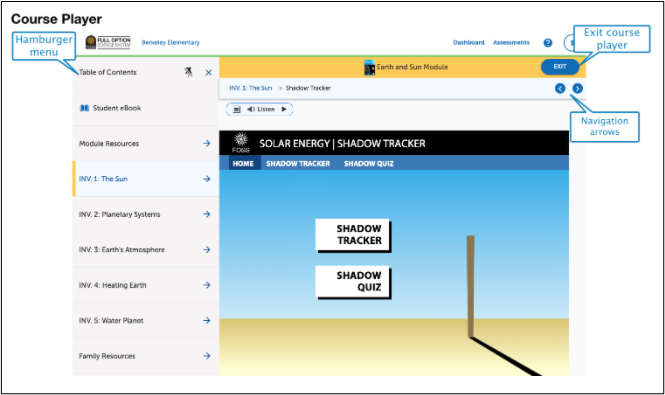Open Berkeley Elementary link

[x=170, y=42]
